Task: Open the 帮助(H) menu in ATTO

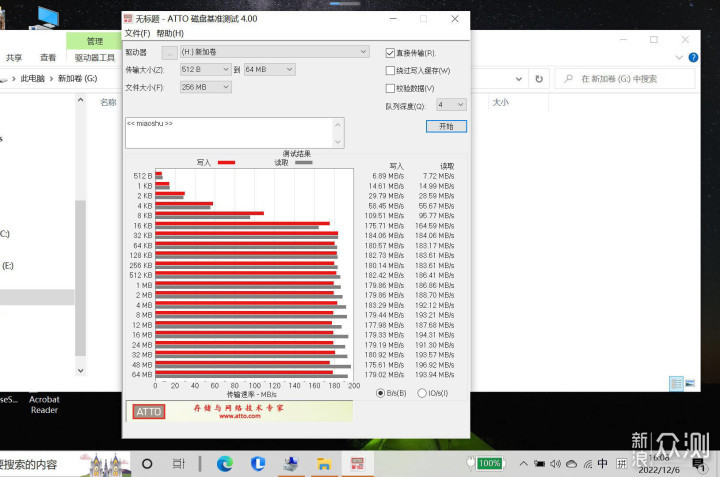Action: [x=170, y=34]
